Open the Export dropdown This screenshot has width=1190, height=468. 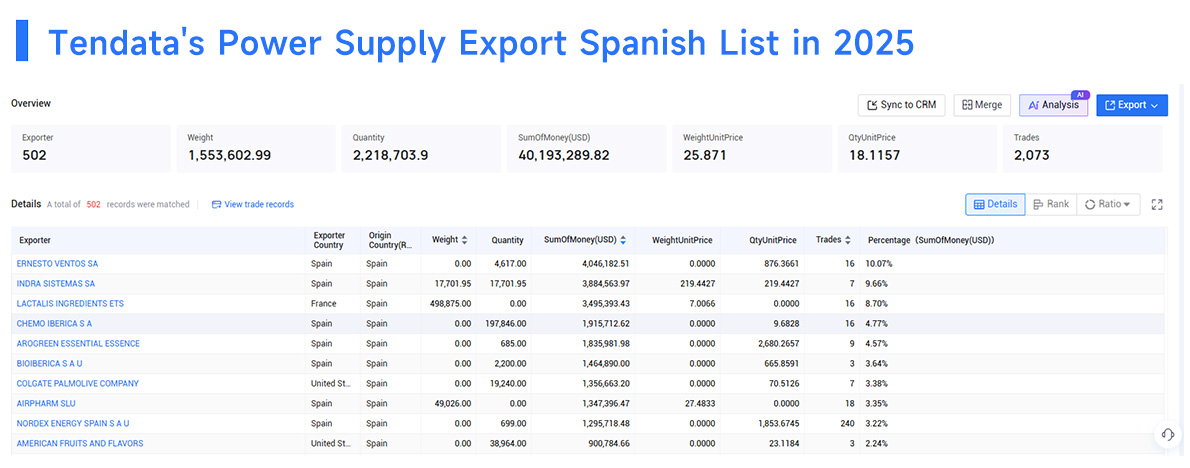(1132, 105)
